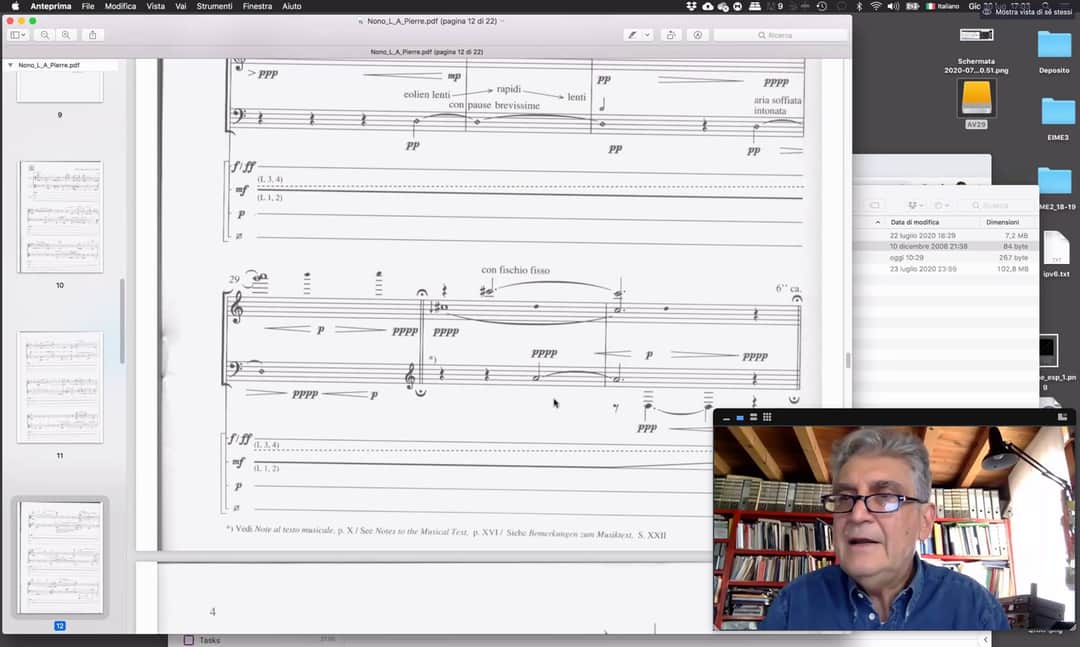Click the document vertical scrollbar handle

pos(848,360)
